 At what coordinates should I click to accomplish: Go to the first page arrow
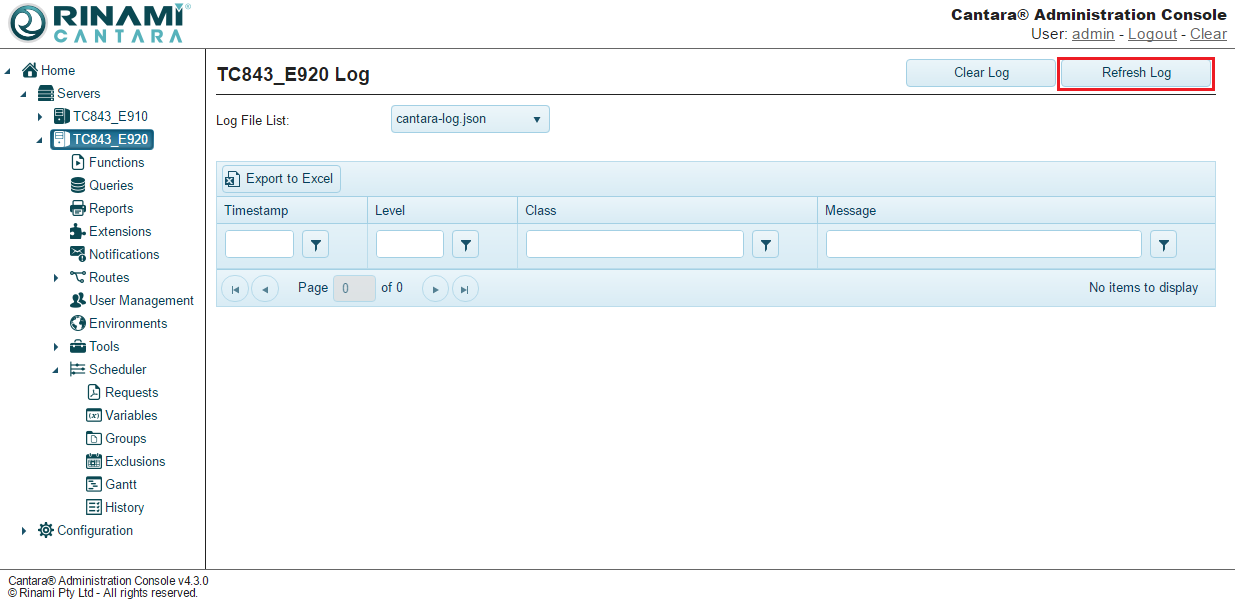[x=234, y=289]
